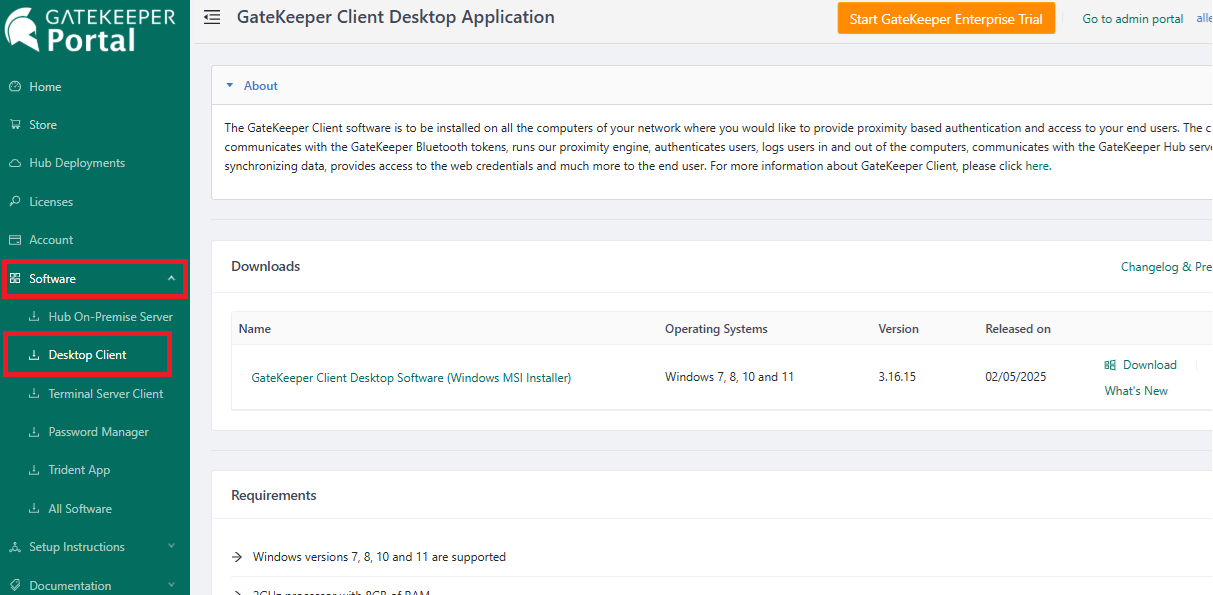Open What's New link
This screenshot has width=1213, height=595.
1136,391
